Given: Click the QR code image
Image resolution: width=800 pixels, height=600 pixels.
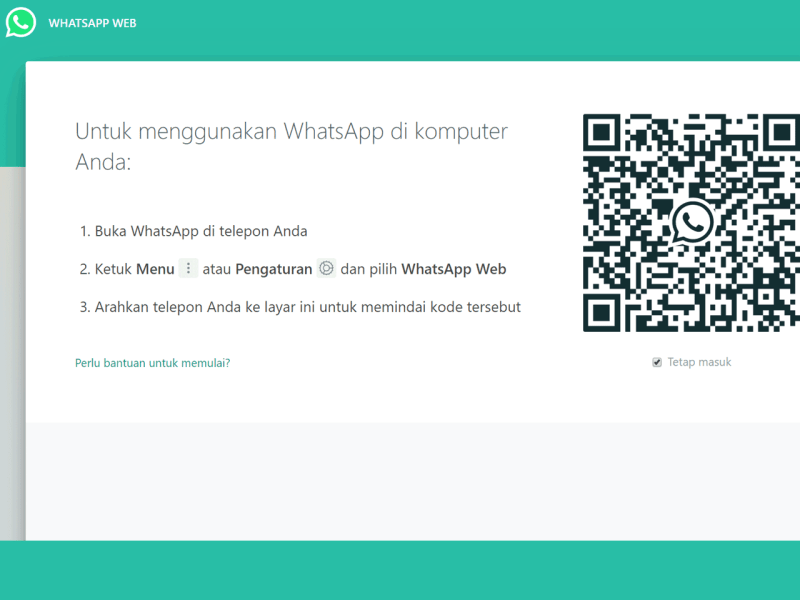Looking at the screenshot, I should [691, 223].
